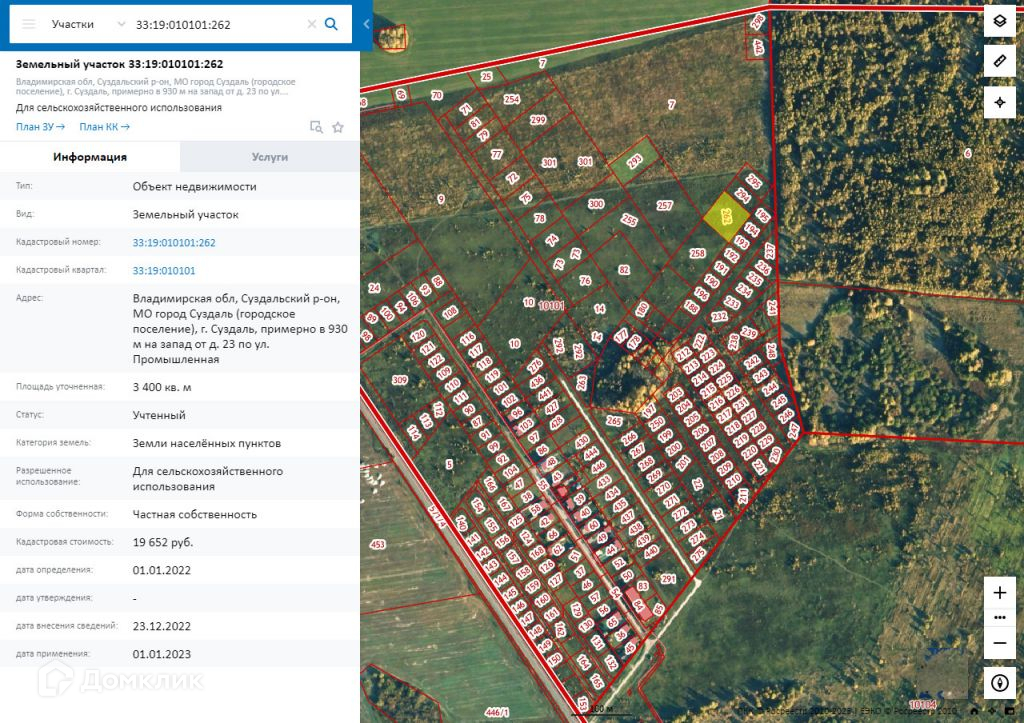Image resolution: width=1024 pixels, height=723 pixels.
Task: Click map parcel label 265
Action: (613, 421)
